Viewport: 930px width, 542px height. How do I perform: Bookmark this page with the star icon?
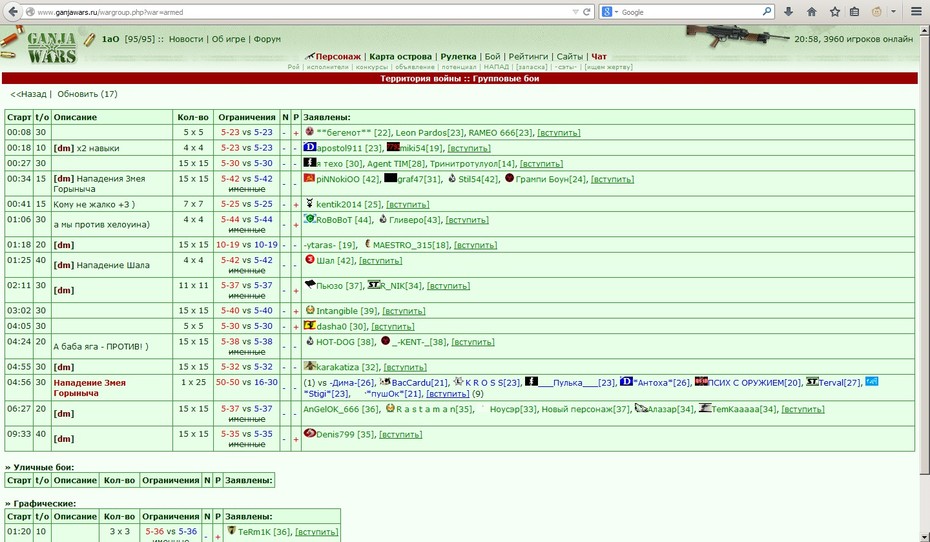tap(835, 11)
